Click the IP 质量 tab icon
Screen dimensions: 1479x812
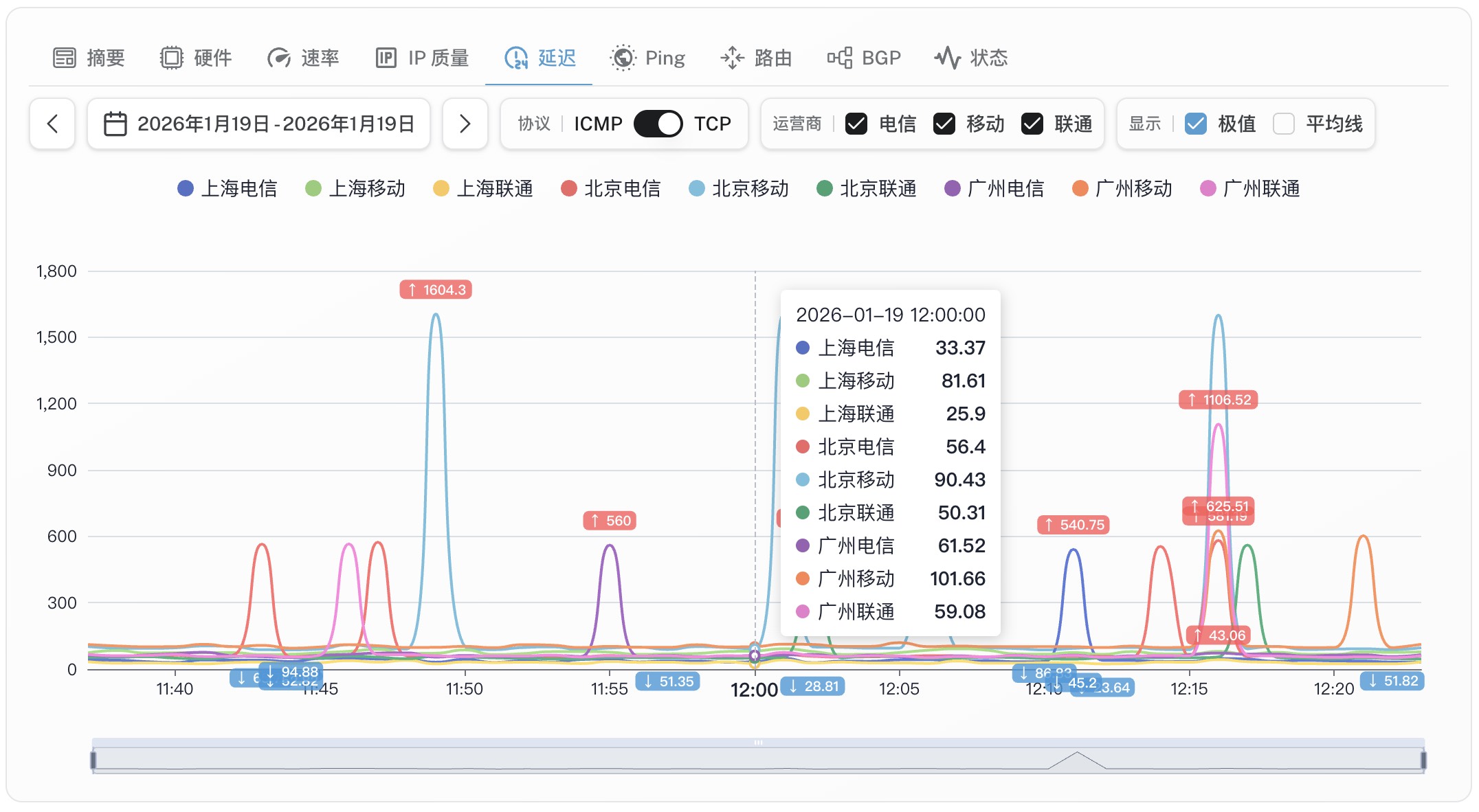[x=386, y=58]
